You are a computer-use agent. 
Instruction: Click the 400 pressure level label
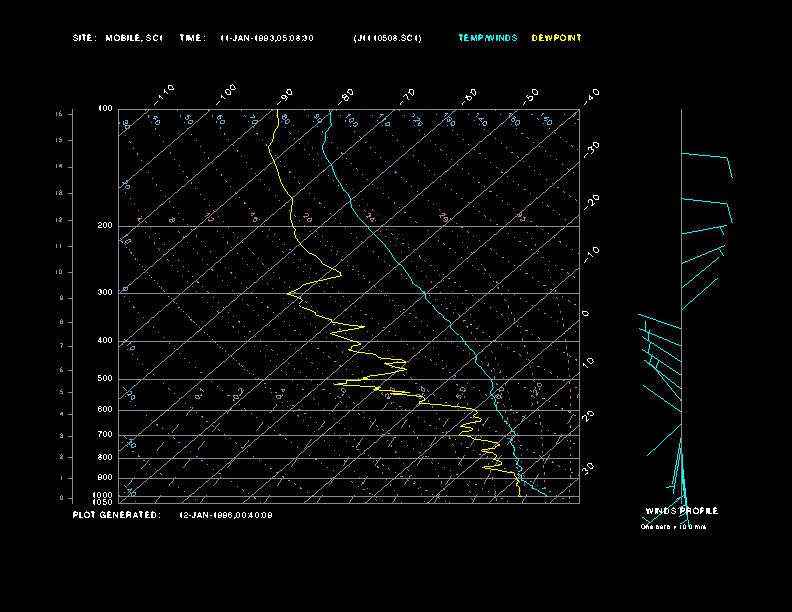pos(105,340)
